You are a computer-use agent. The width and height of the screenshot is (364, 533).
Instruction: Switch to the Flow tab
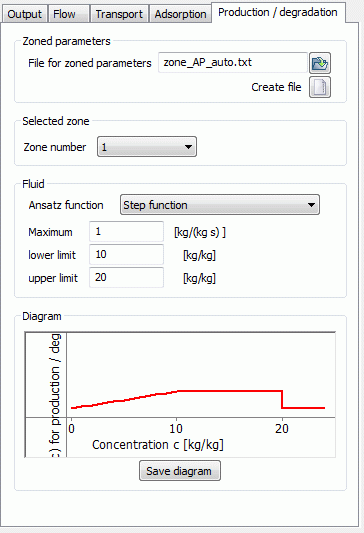click(64, 14)
